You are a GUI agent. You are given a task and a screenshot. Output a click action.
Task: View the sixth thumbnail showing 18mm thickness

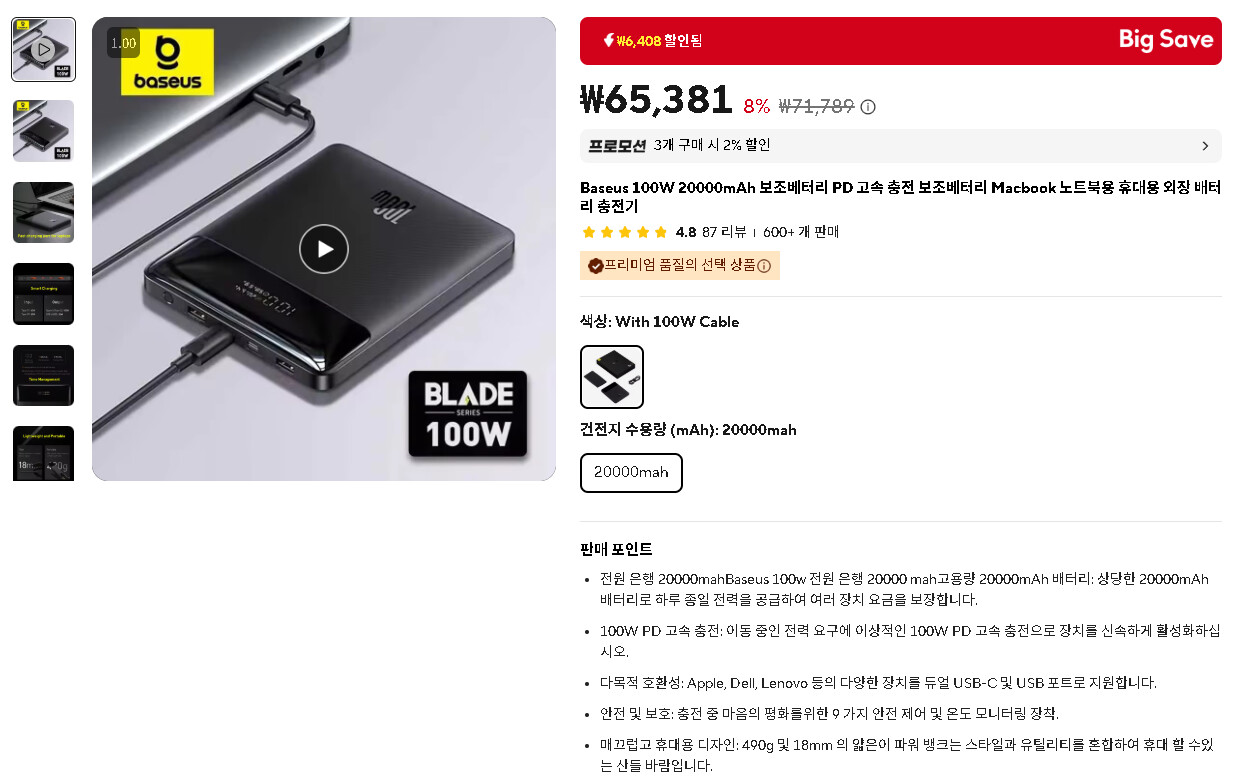click(x=43, y=454)
